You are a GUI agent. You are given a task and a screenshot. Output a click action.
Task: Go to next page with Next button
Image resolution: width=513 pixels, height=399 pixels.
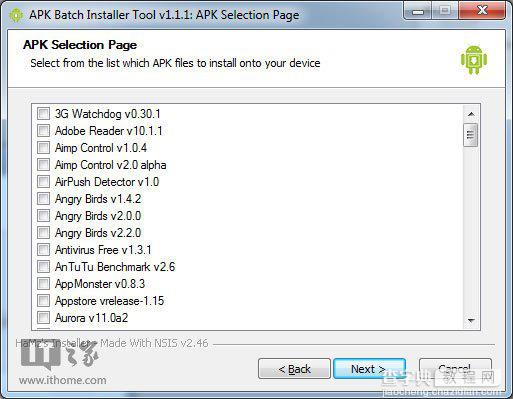coord(369,369)
